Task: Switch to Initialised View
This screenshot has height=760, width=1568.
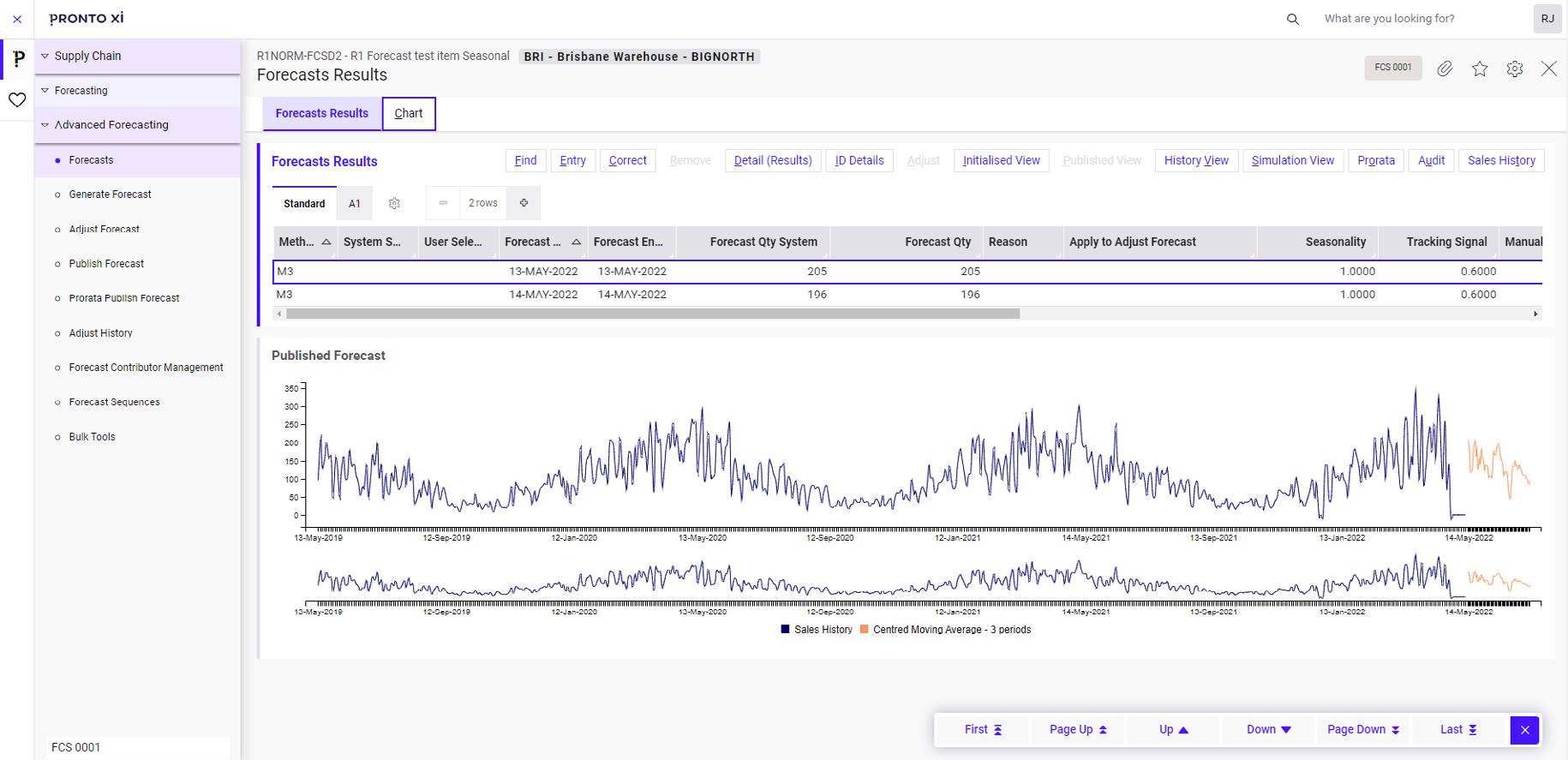Action: (x=1002, y=160)
